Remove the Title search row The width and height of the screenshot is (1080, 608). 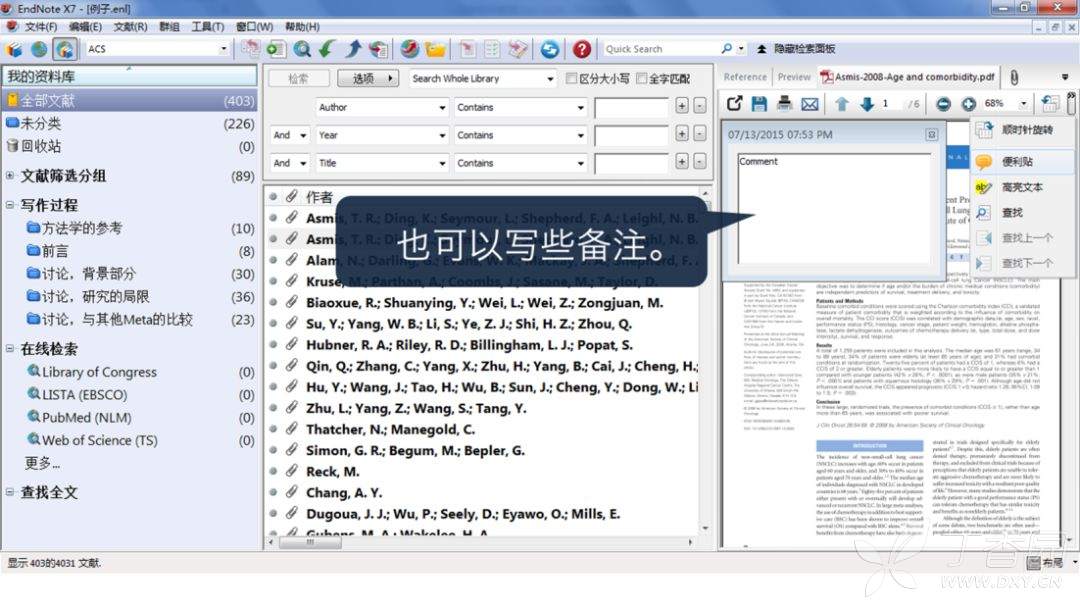click(699, 162)
